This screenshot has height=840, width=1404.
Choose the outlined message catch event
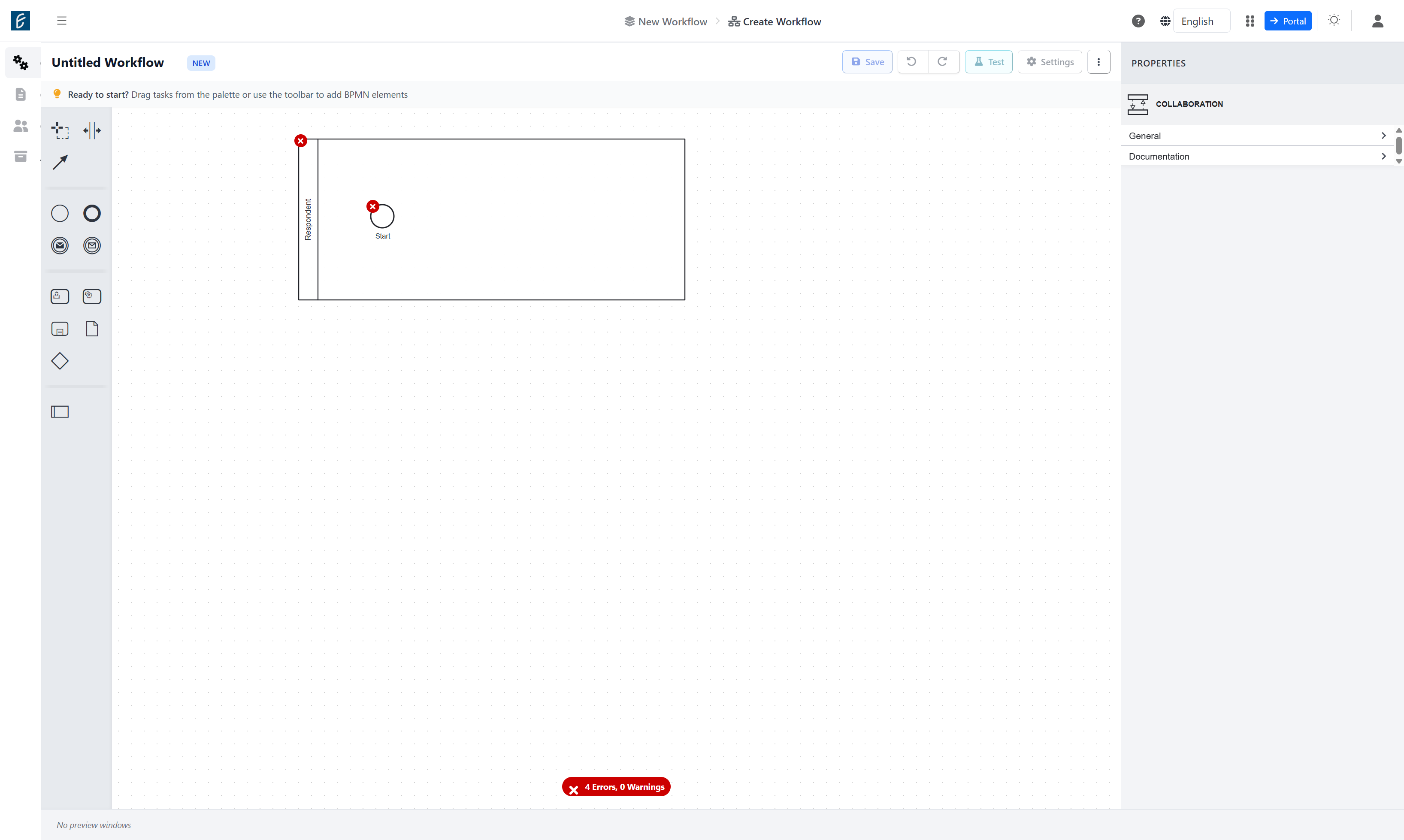coord(92,246)
